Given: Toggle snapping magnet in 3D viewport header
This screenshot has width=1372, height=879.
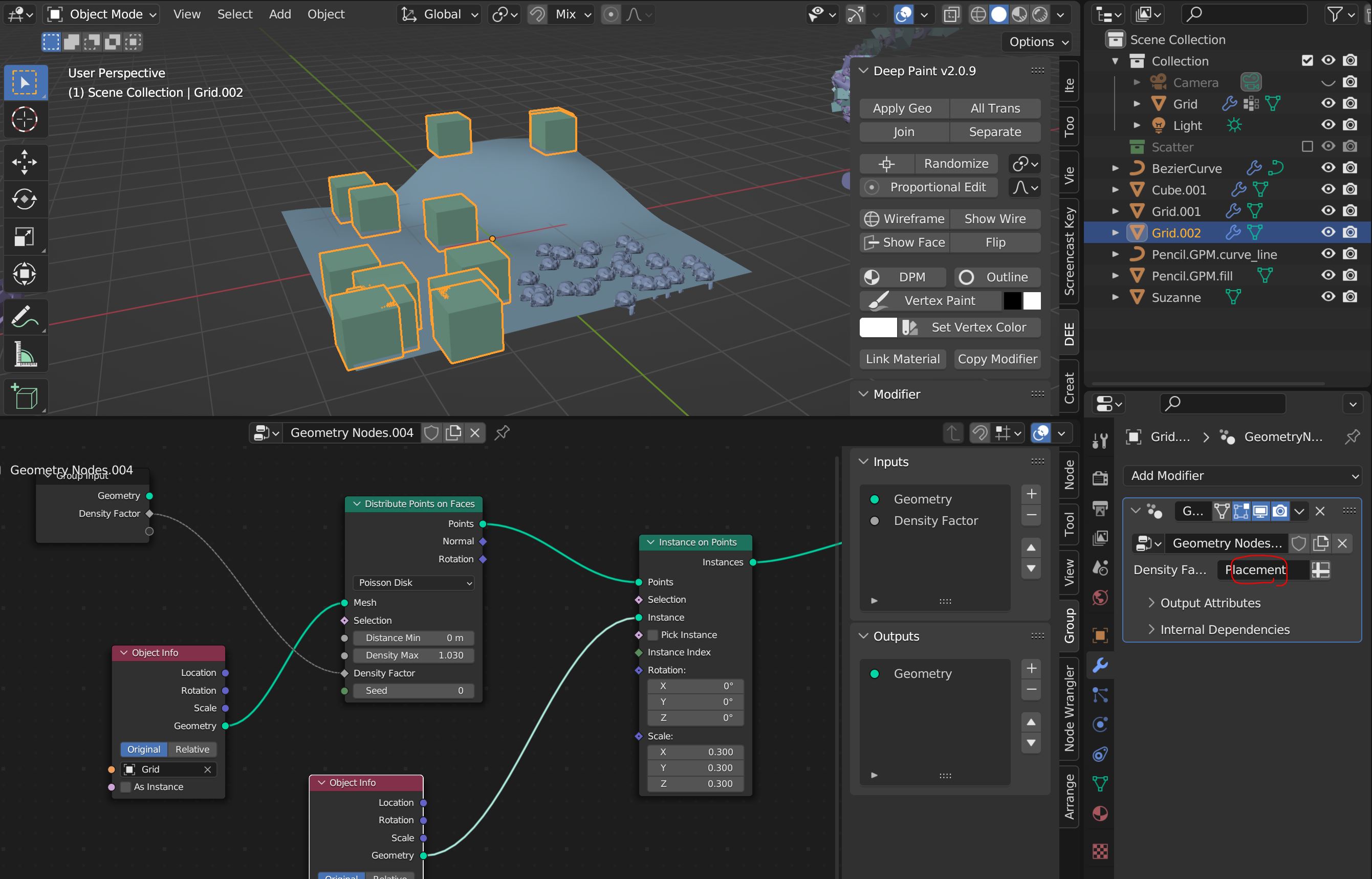Looking at the screenshot, I should pos(537,14).
